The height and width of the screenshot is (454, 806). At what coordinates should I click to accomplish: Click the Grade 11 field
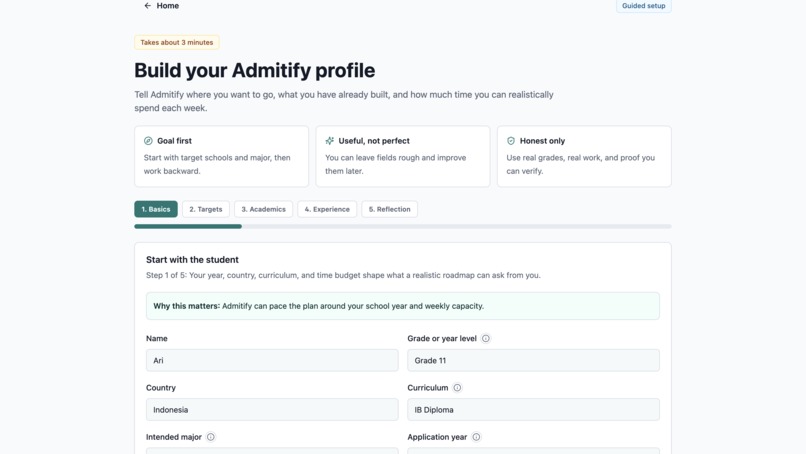click(x=534, y=360)
